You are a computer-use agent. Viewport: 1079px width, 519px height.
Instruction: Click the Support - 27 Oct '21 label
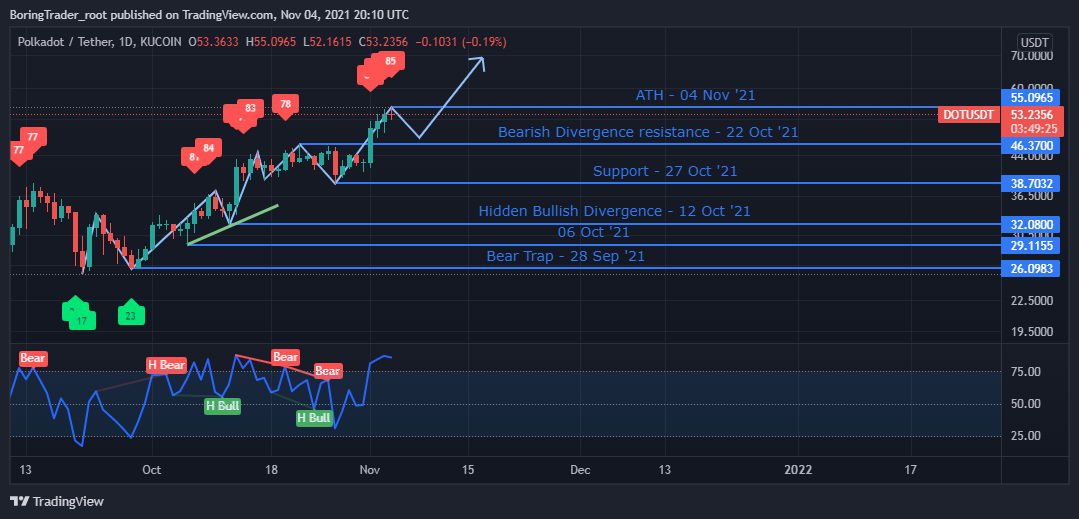pos(665,171)
